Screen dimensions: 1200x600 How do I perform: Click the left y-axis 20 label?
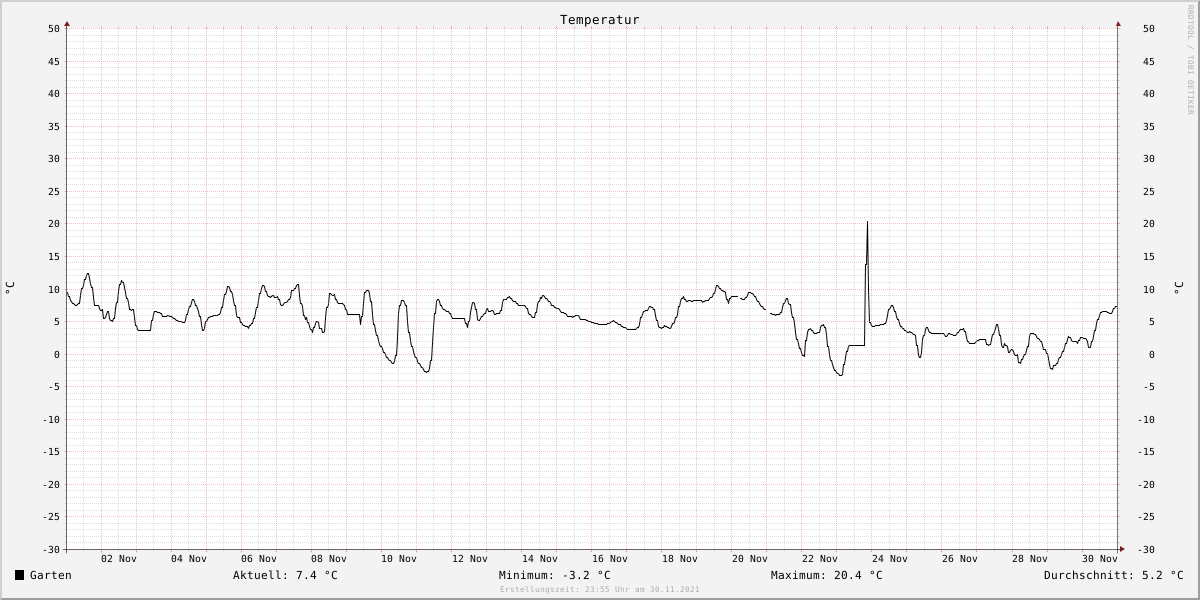click(x=54, y=224)
